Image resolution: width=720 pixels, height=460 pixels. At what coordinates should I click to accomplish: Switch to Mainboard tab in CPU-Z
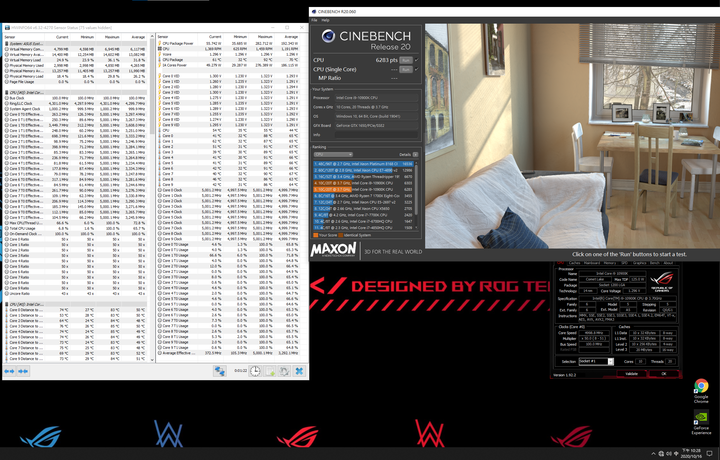(592, 263)
